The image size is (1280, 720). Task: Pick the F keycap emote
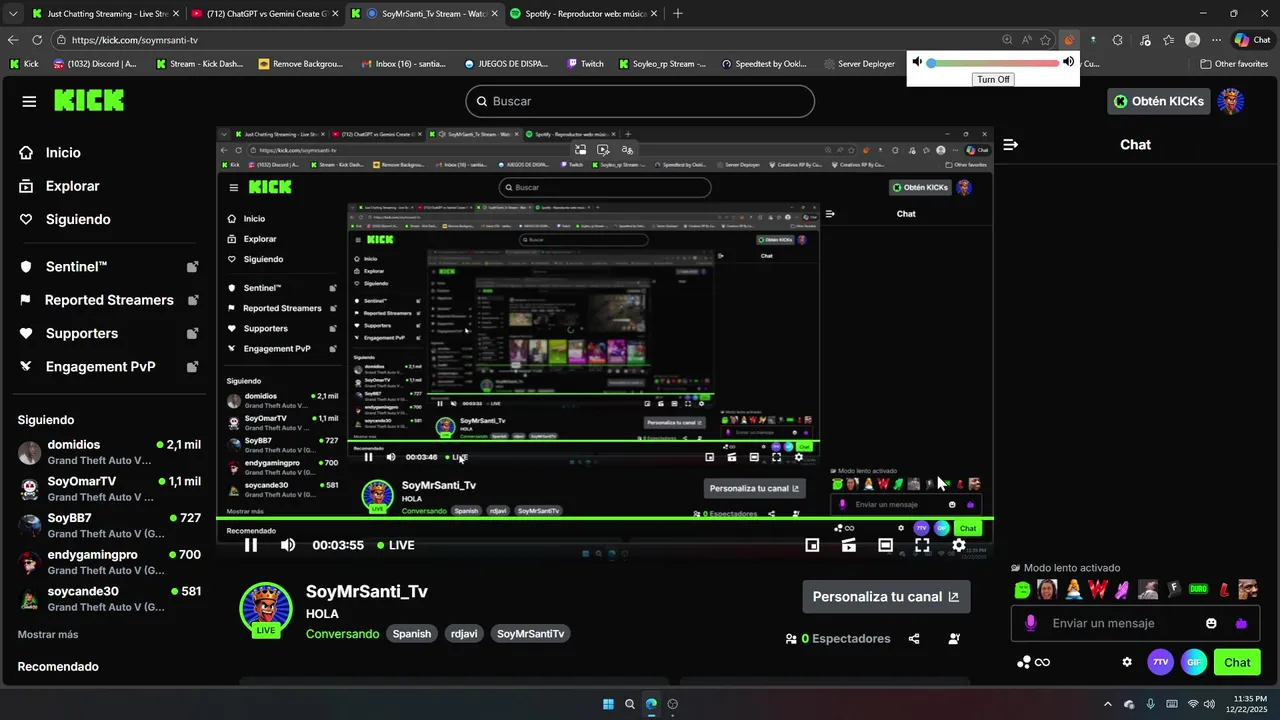click(x=1174, y=590)
